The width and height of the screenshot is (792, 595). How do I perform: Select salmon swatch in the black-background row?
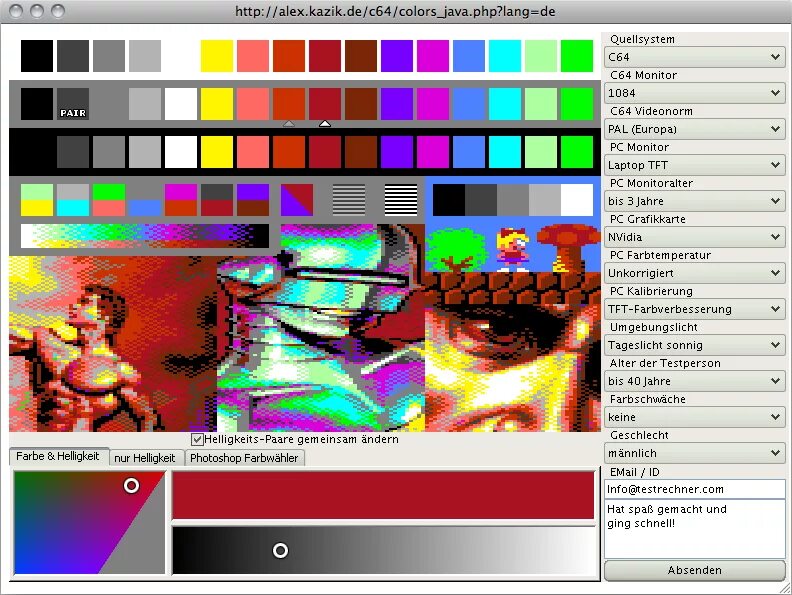tap(253, 152)
